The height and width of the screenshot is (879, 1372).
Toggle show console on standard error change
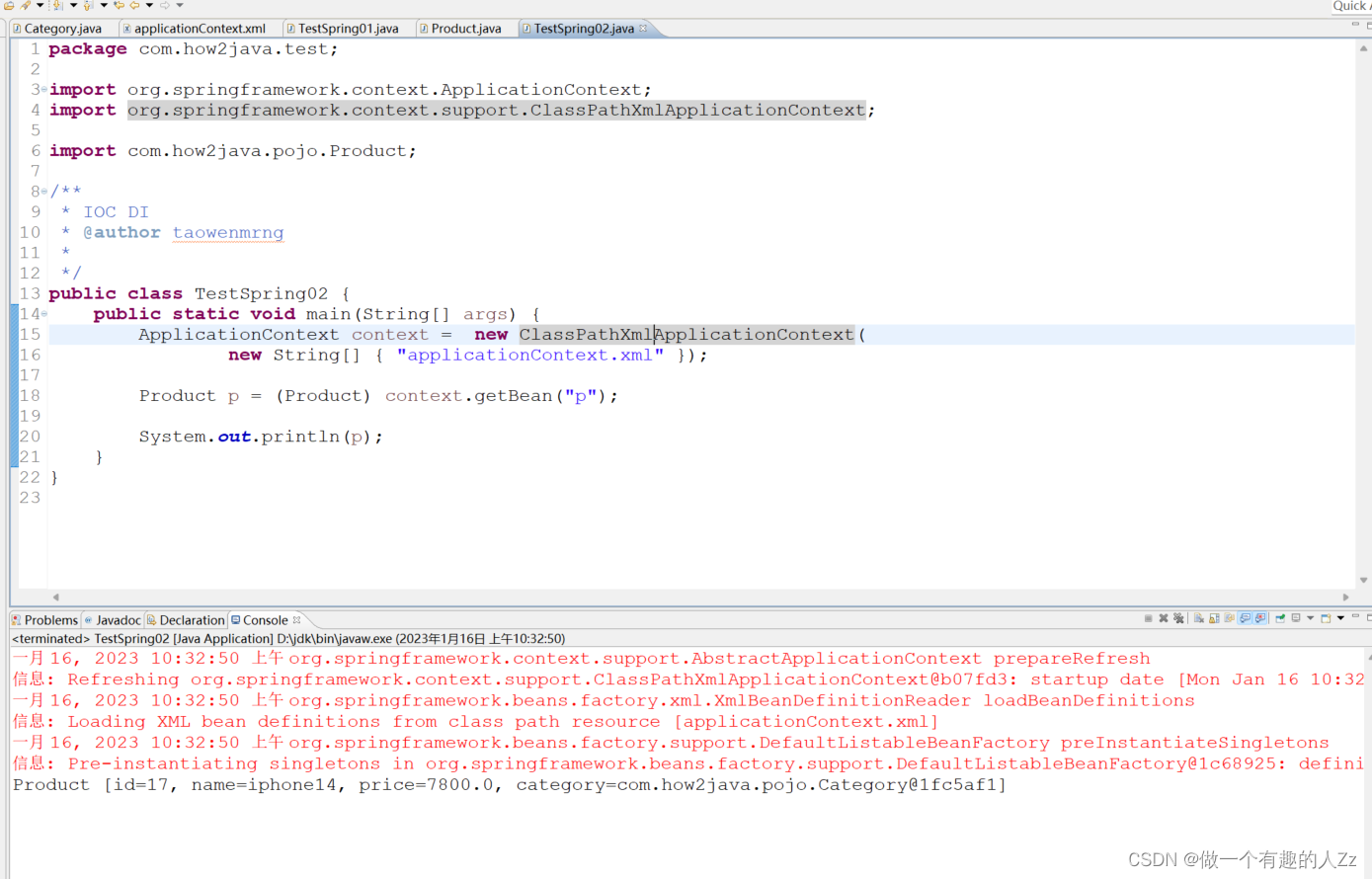coord(1260,618)
